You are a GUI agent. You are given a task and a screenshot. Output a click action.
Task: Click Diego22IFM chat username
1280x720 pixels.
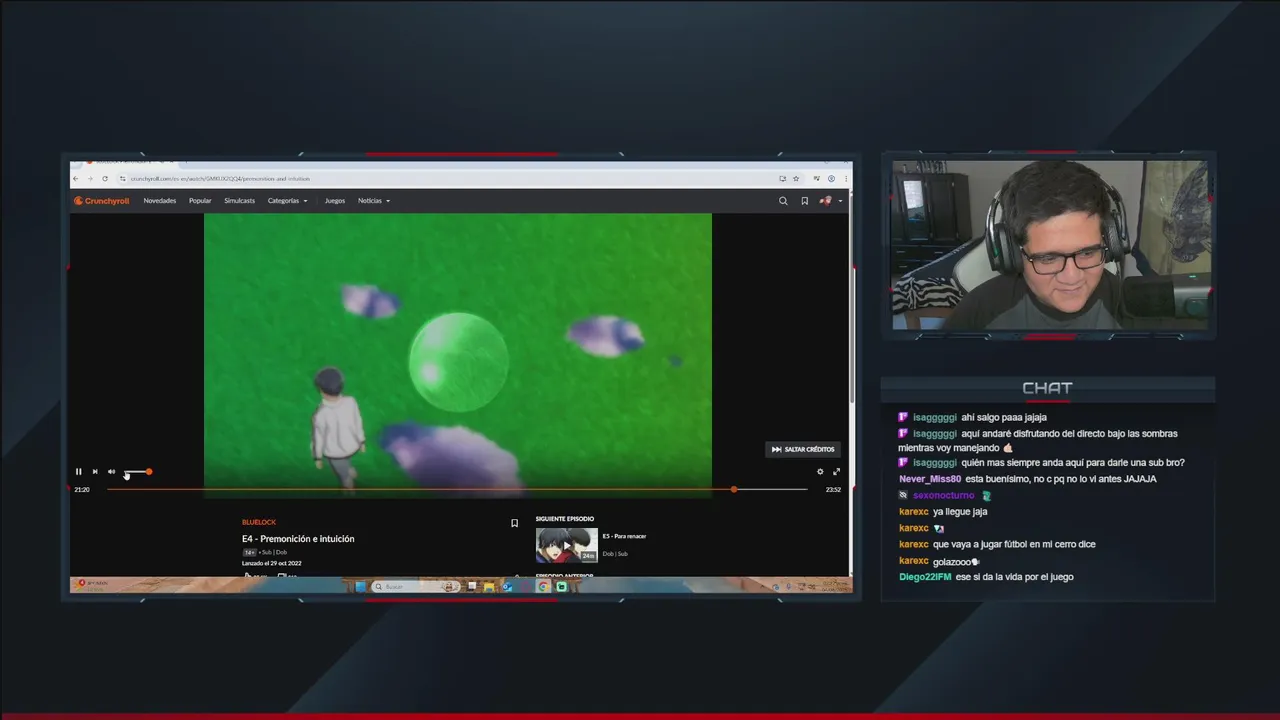tap(925, 577)
